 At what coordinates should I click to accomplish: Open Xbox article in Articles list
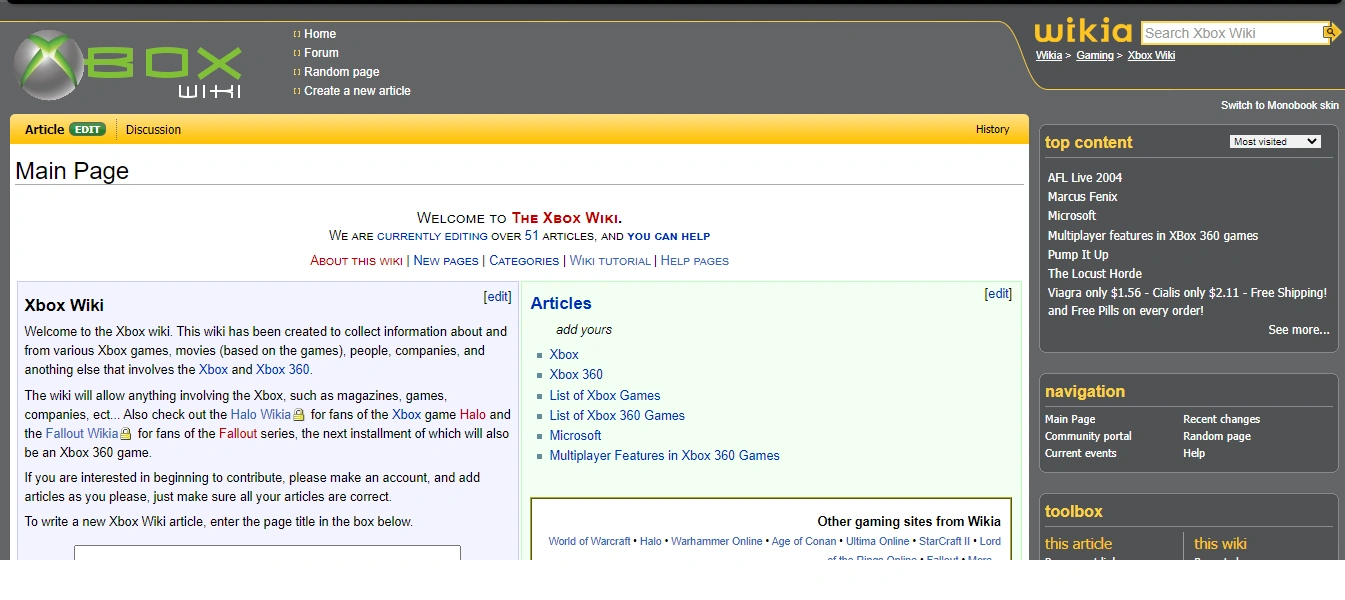click(564, 355)
